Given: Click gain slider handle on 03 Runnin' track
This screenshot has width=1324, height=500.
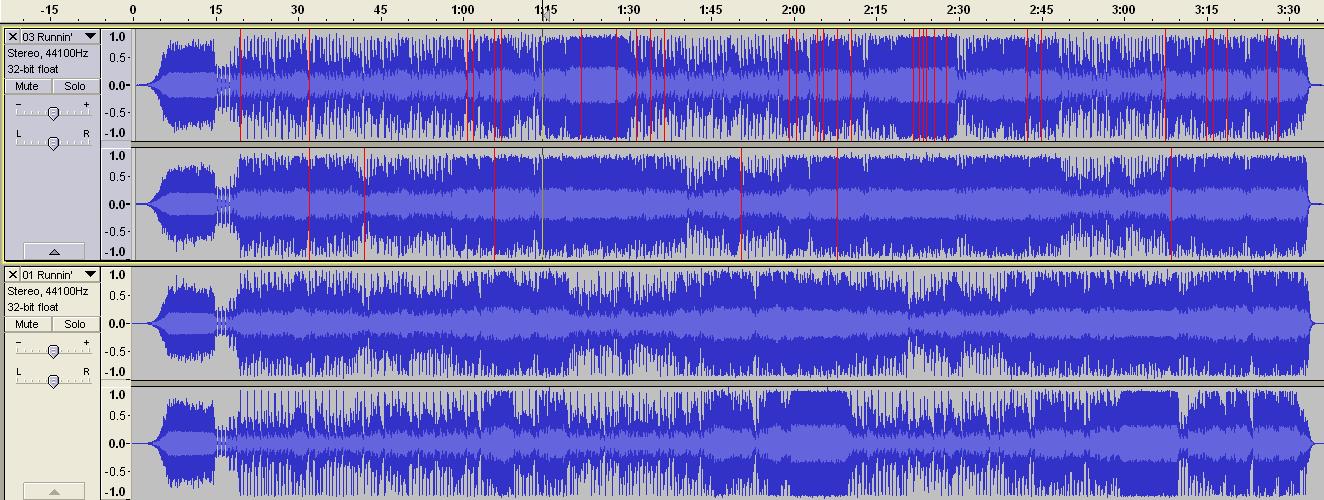Looking at the screenshot, I should (x=53, y=113).
